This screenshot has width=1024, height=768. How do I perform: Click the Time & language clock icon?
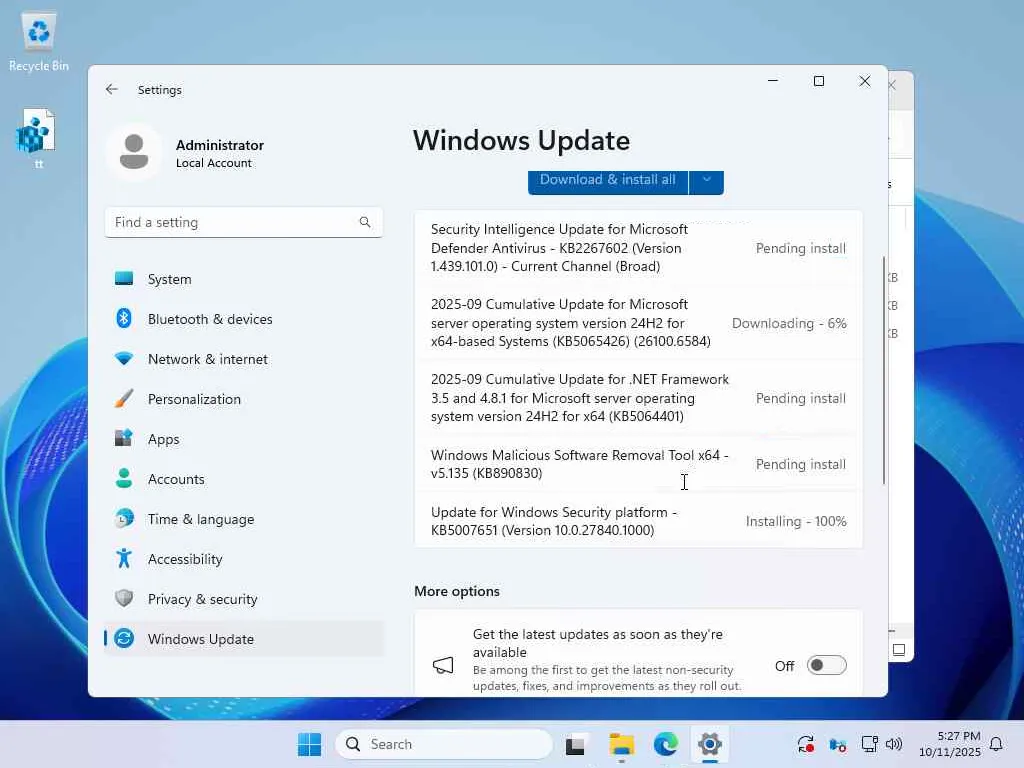pos(123,519)
